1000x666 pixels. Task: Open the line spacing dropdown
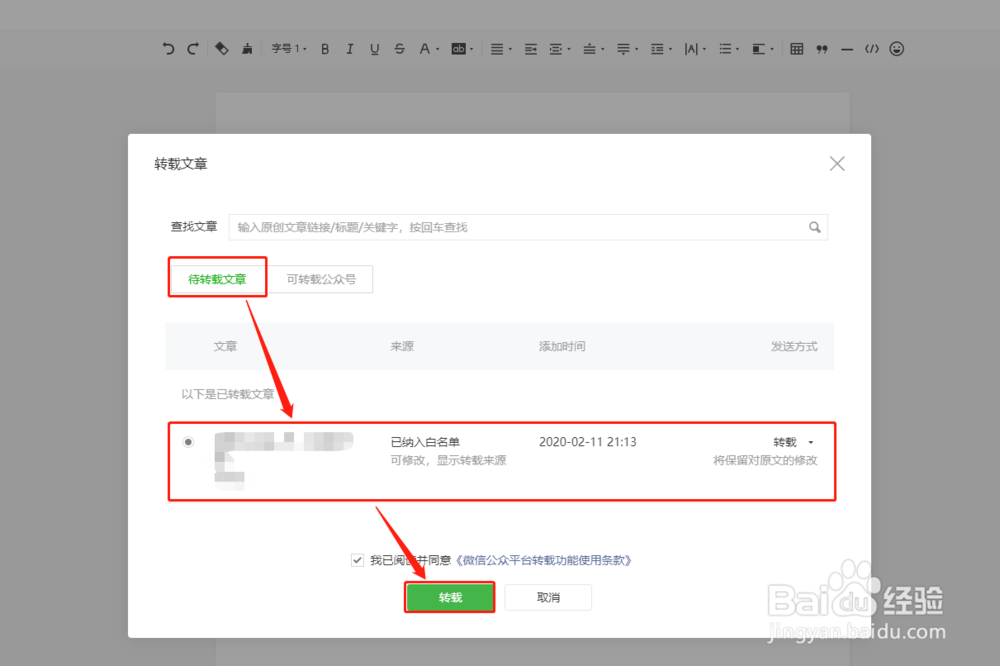point(661,49)
